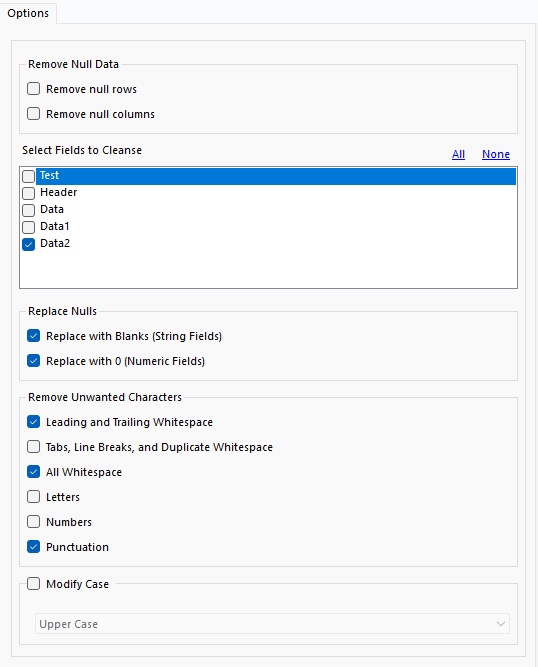Enable Tabs, Line Breaks, and Duplicate Whitespace
The height and width of the screenshot is (667, 538).
[34, 447]
